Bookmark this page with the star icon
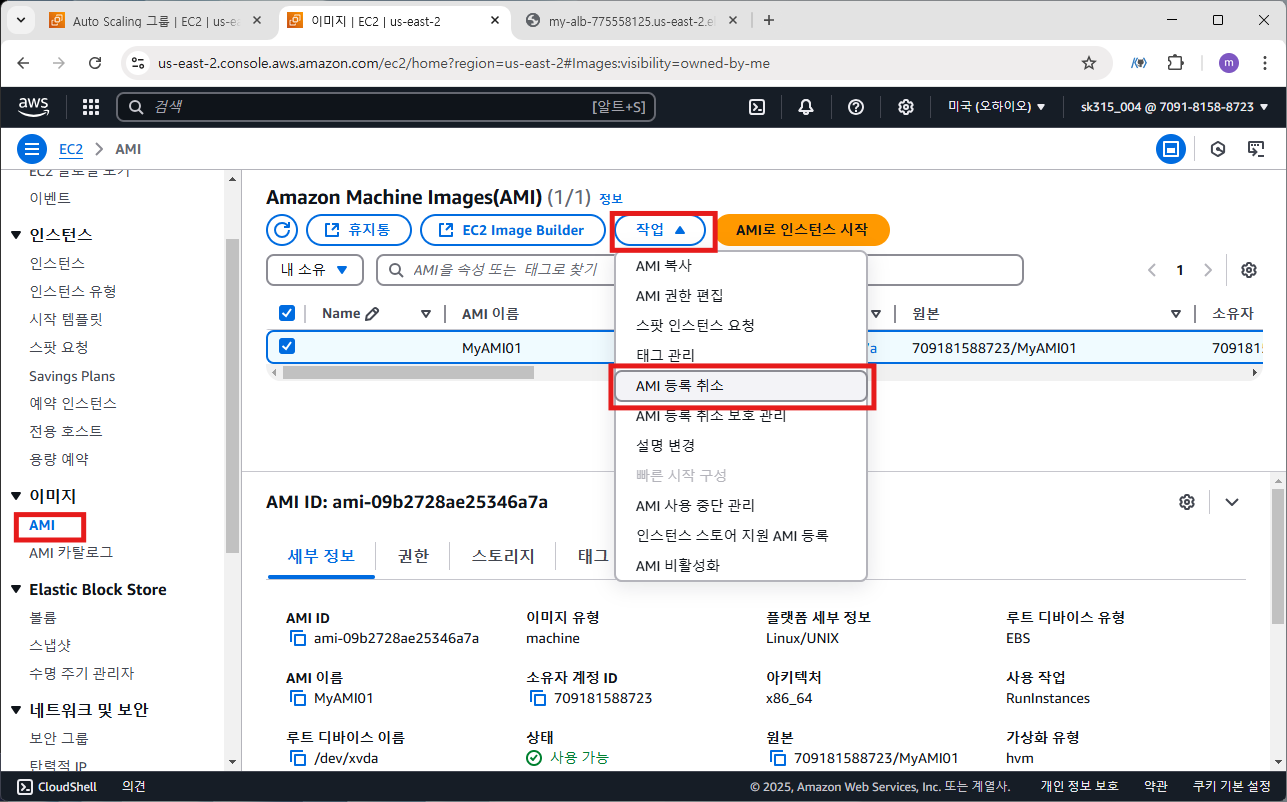Screen dimensions: 1287x802 click(x=1089, y=63)
